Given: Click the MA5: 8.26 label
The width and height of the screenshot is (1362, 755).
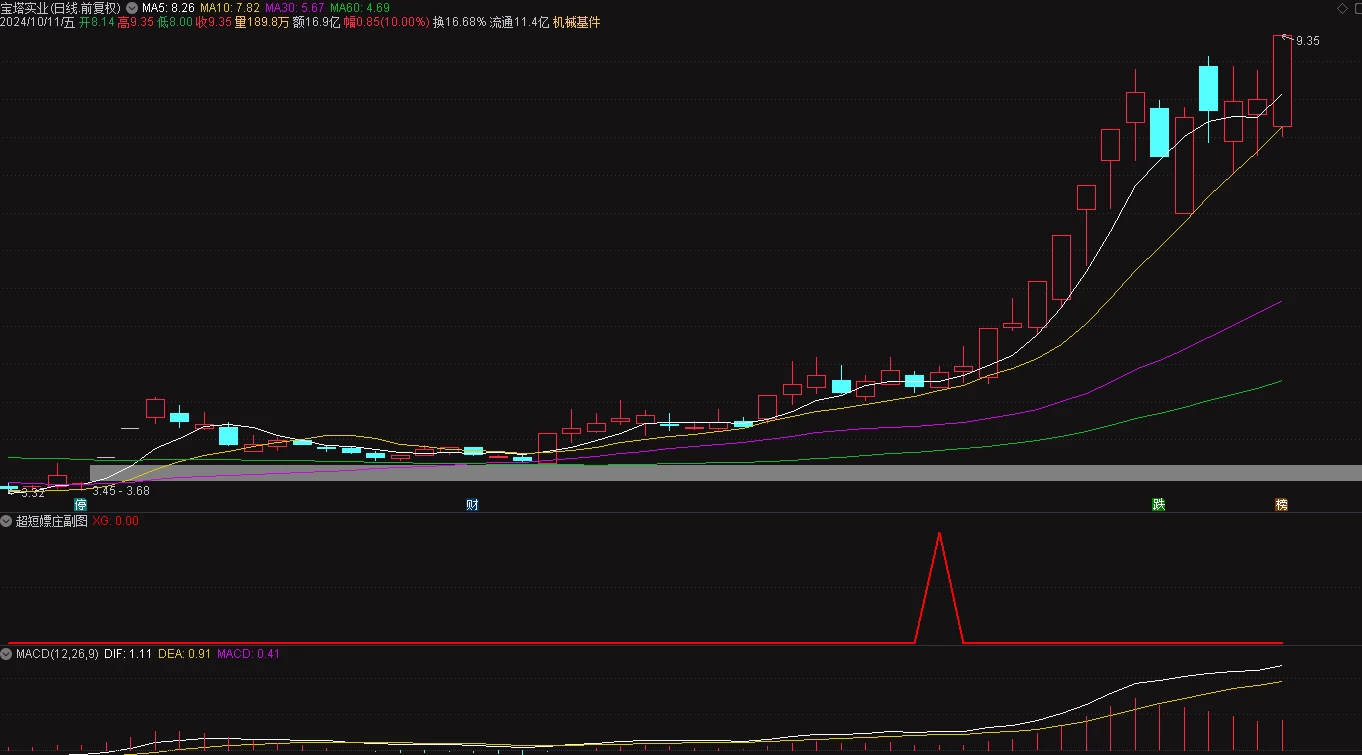Looking at the screenshot, I should [x=168, y=7].
